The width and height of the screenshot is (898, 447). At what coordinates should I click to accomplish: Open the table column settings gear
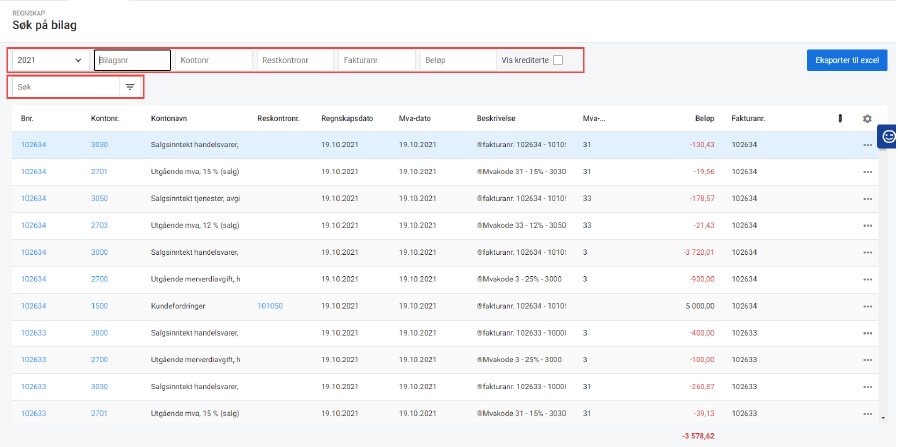[x=867, y=119]
